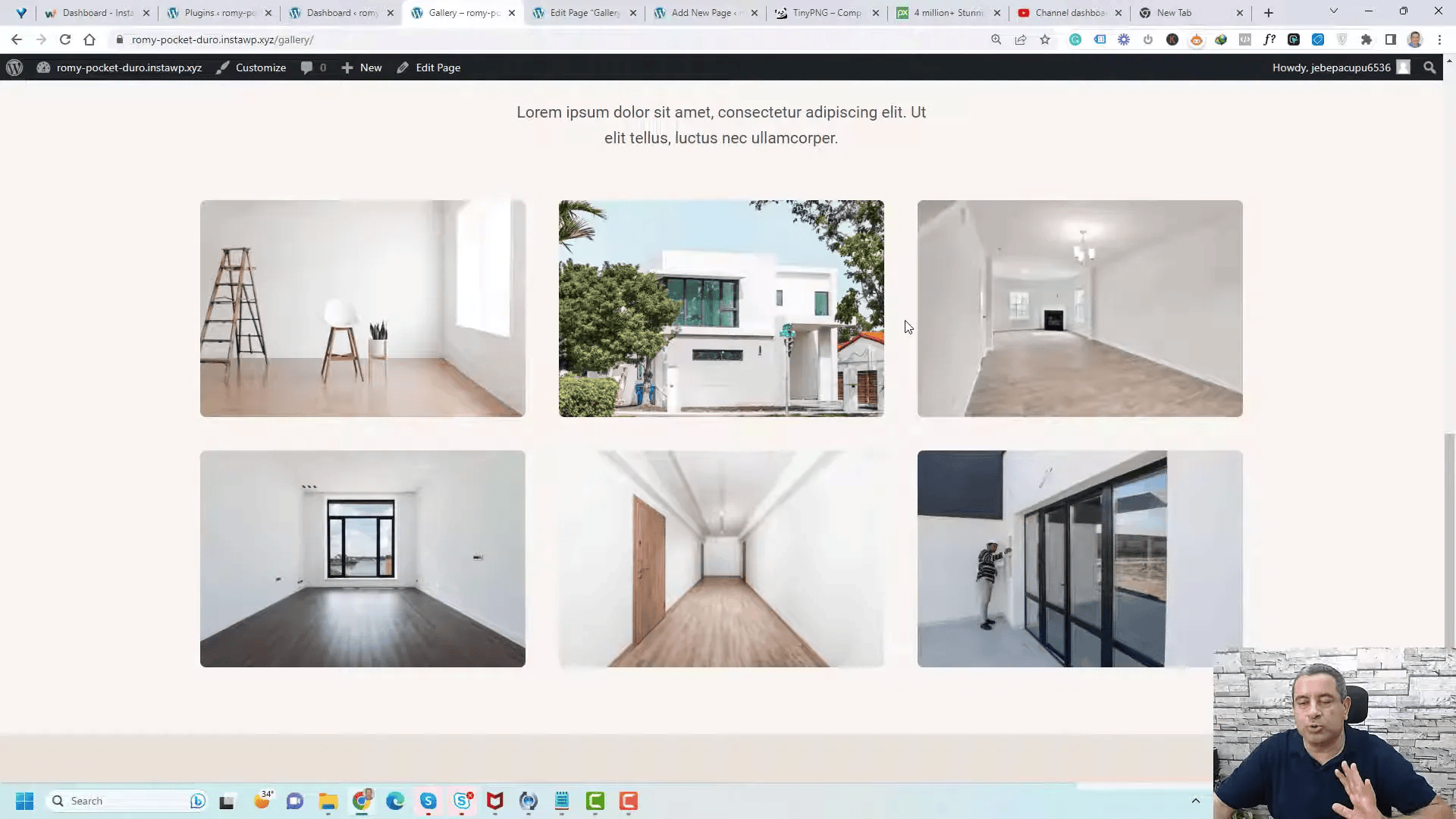Open Microsoft Edge from the taskbar
1456x819 pixels.
point(395,801)
